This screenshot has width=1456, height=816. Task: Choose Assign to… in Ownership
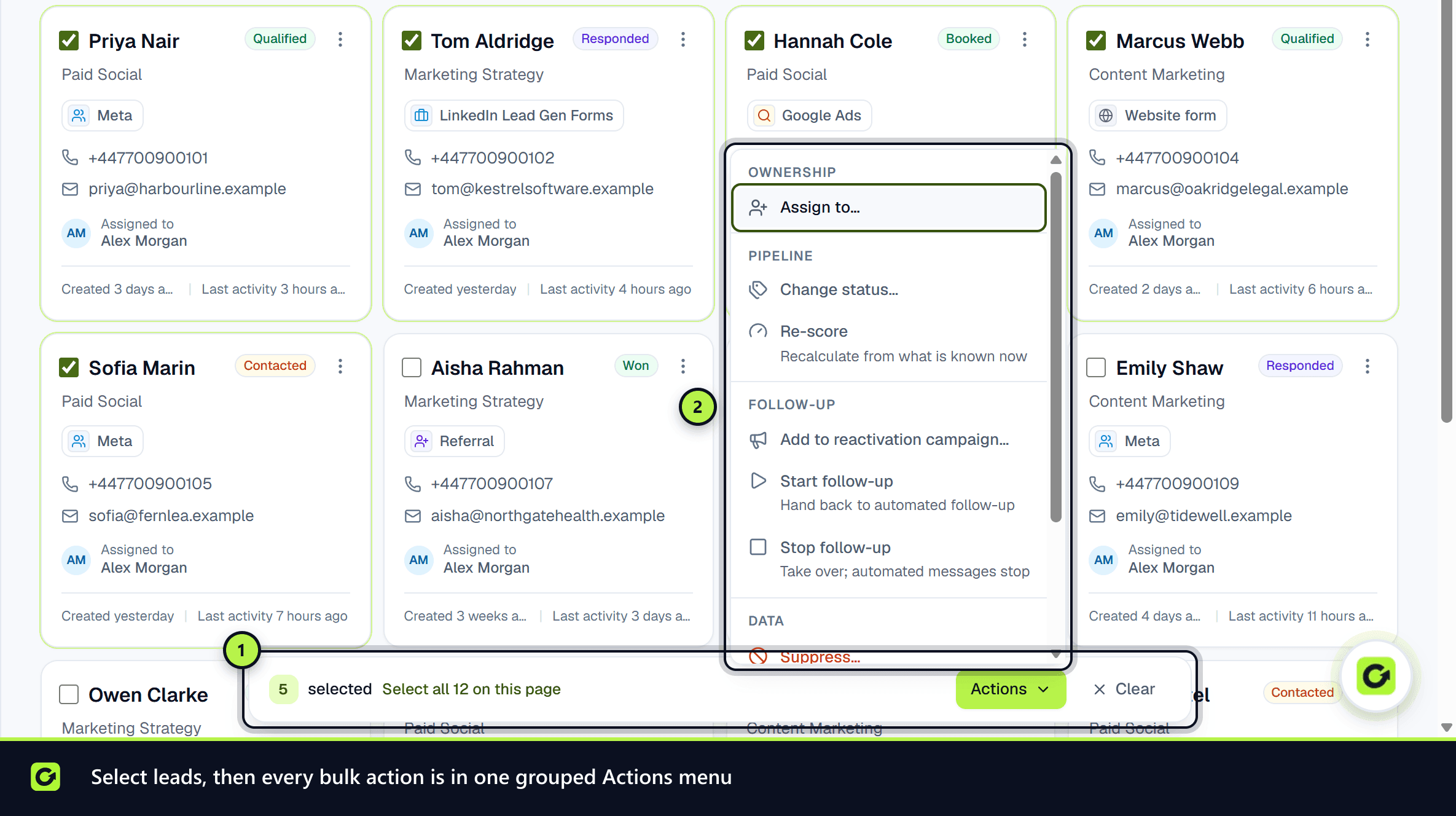click(889, 208)
